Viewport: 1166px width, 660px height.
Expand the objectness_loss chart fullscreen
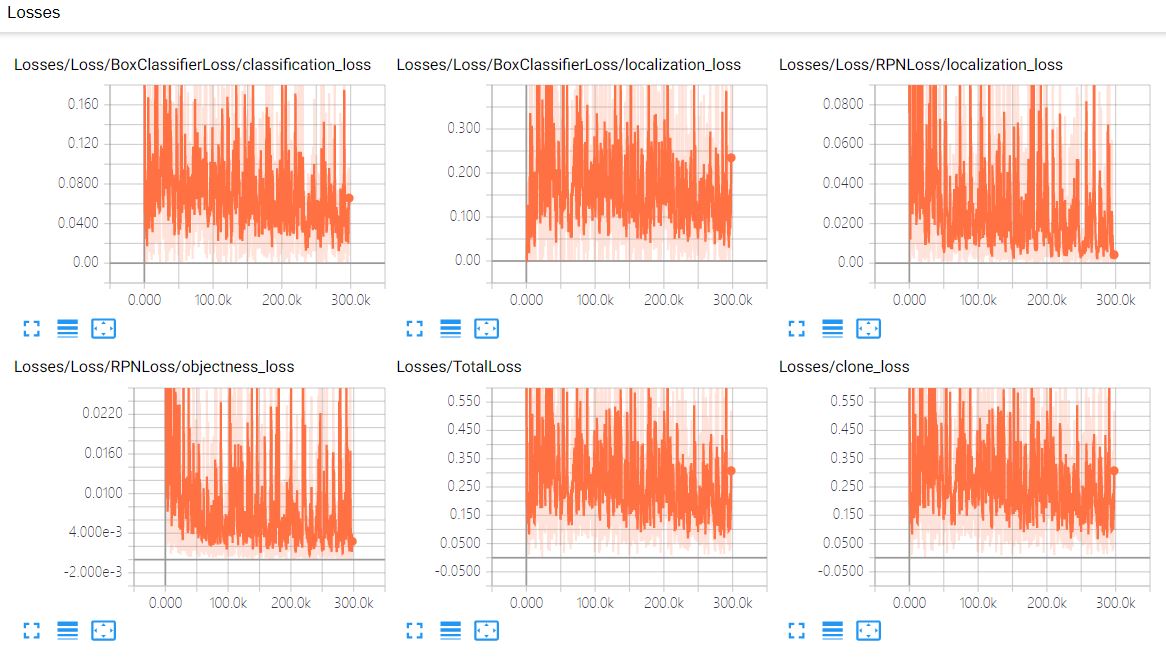(x=31, y=631)
